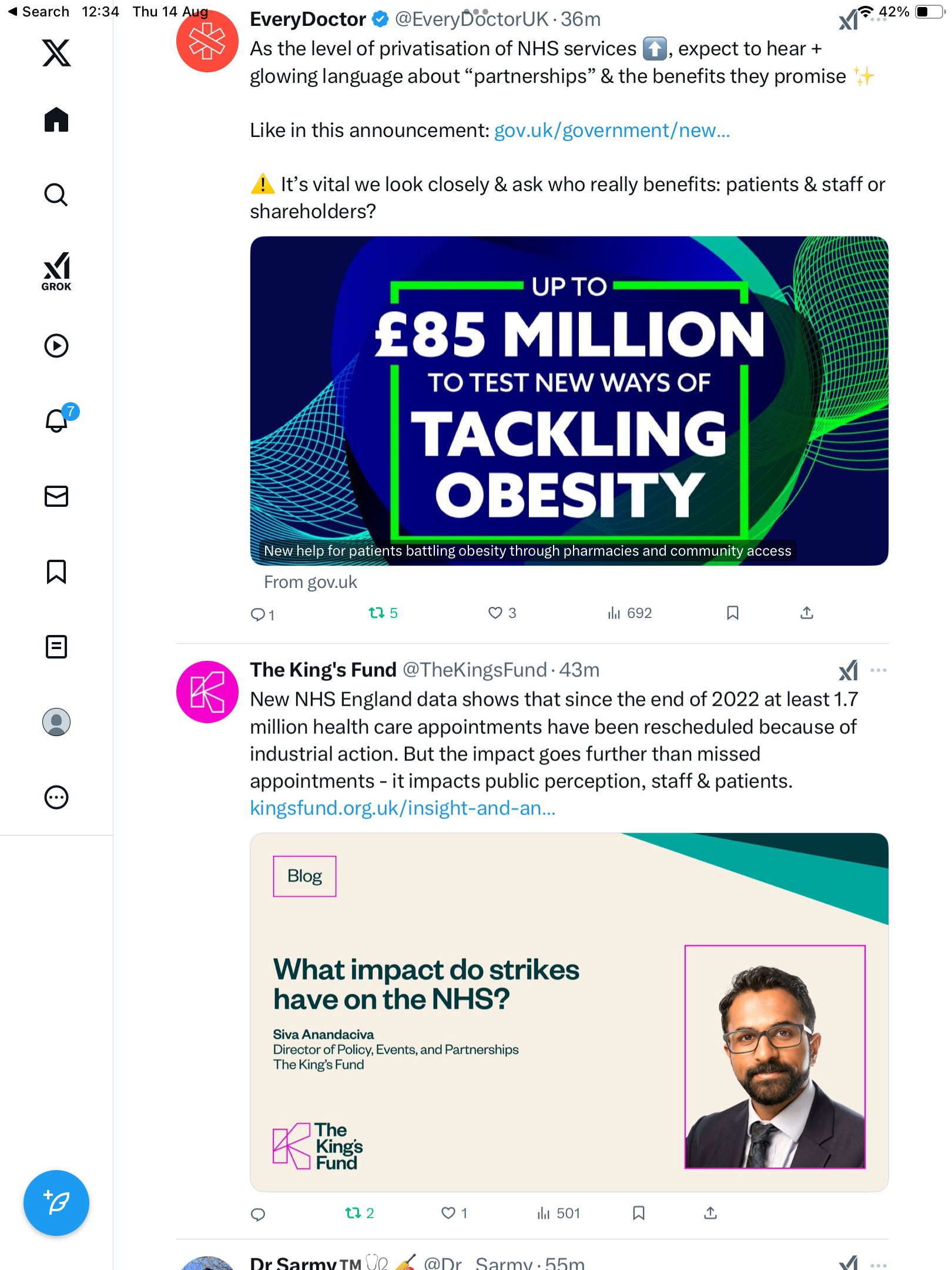Viewport: 952px width, 1270px height.
Task: Open share menu for King's Fund post
Action: (710, 1213)
